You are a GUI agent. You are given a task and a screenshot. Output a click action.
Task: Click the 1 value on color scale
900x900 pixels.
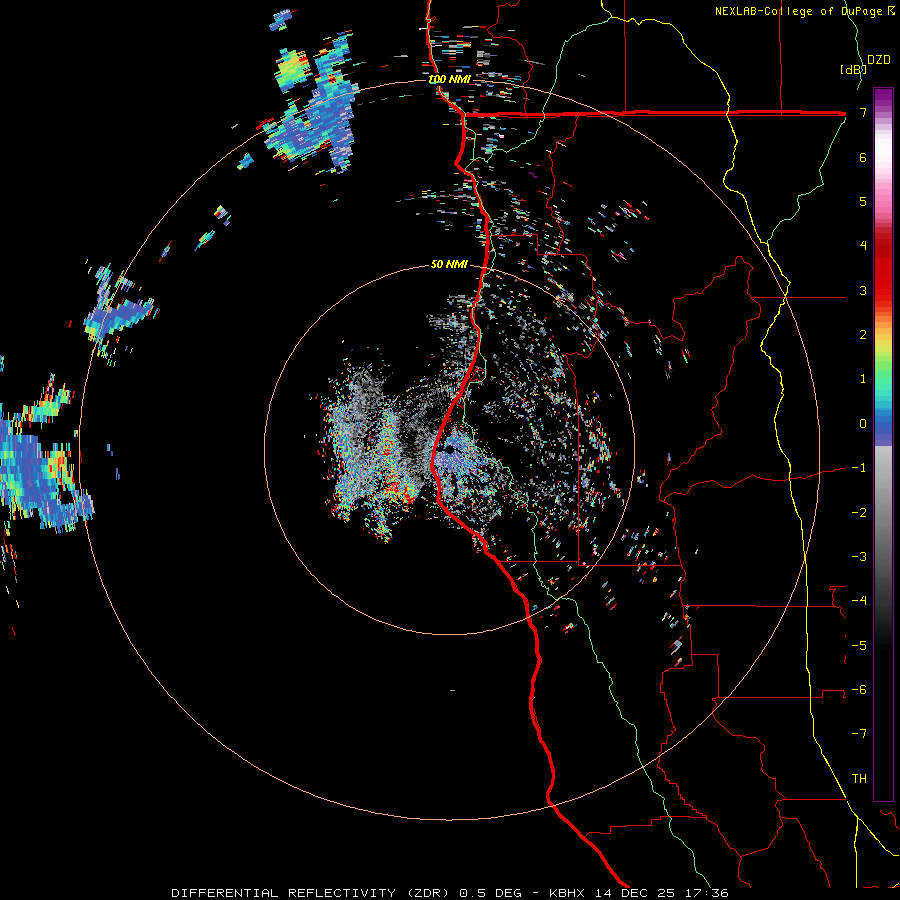click(863, 379)
